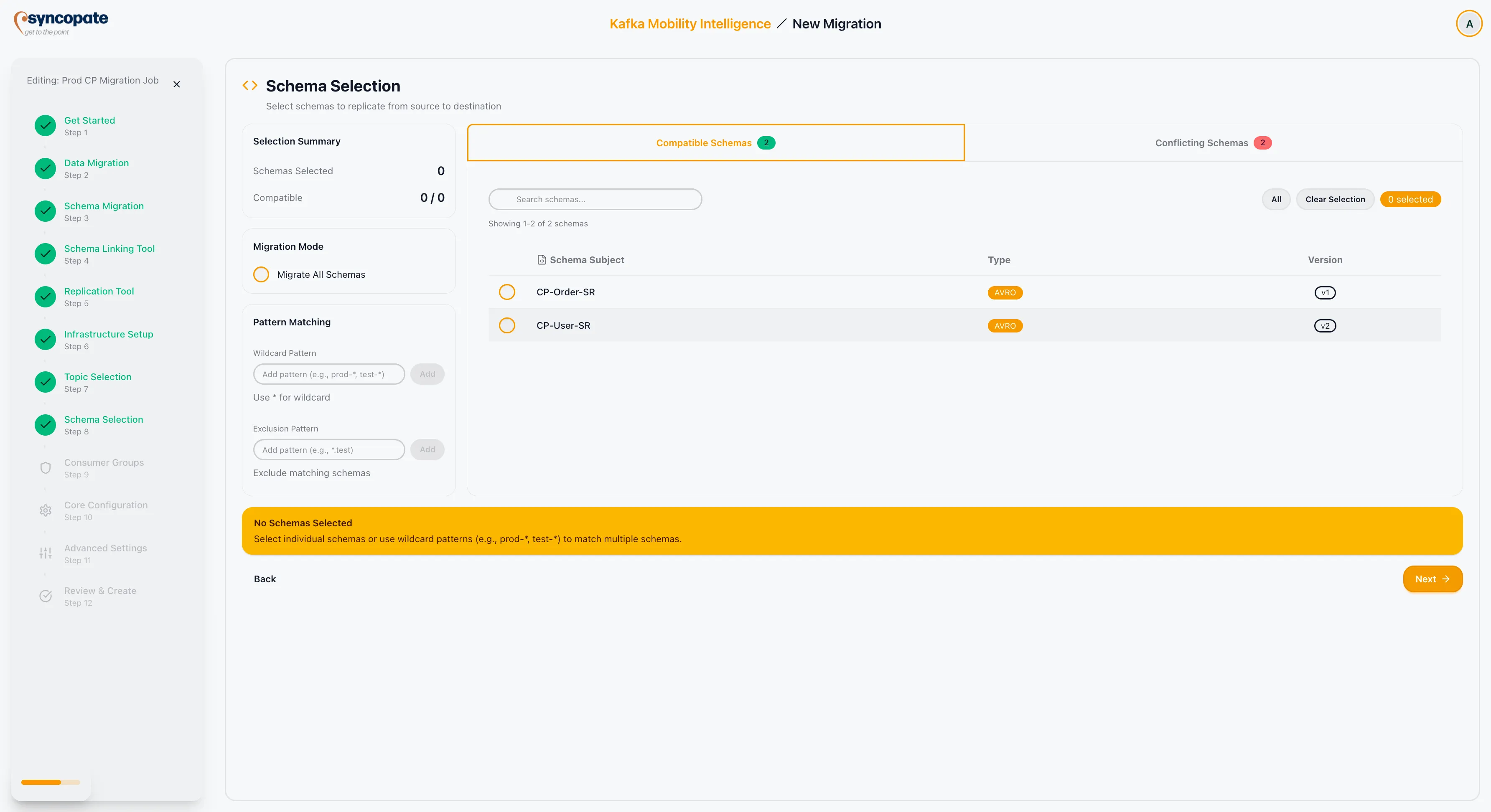The width and height of the screenshot is (1491, 812).
Task: Click the Syncopate logo
Action: pyautogui.click(x=61, y=23)
